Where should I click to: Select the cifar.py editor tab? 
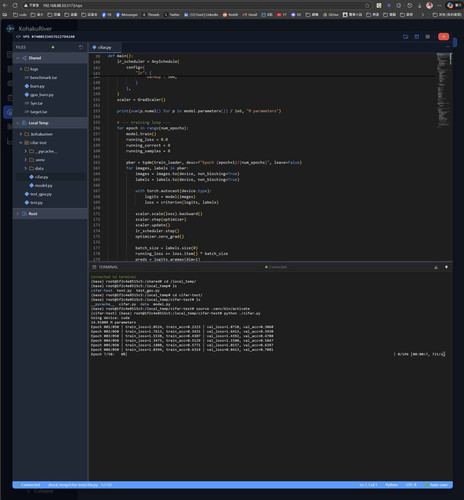coord(104,47)
